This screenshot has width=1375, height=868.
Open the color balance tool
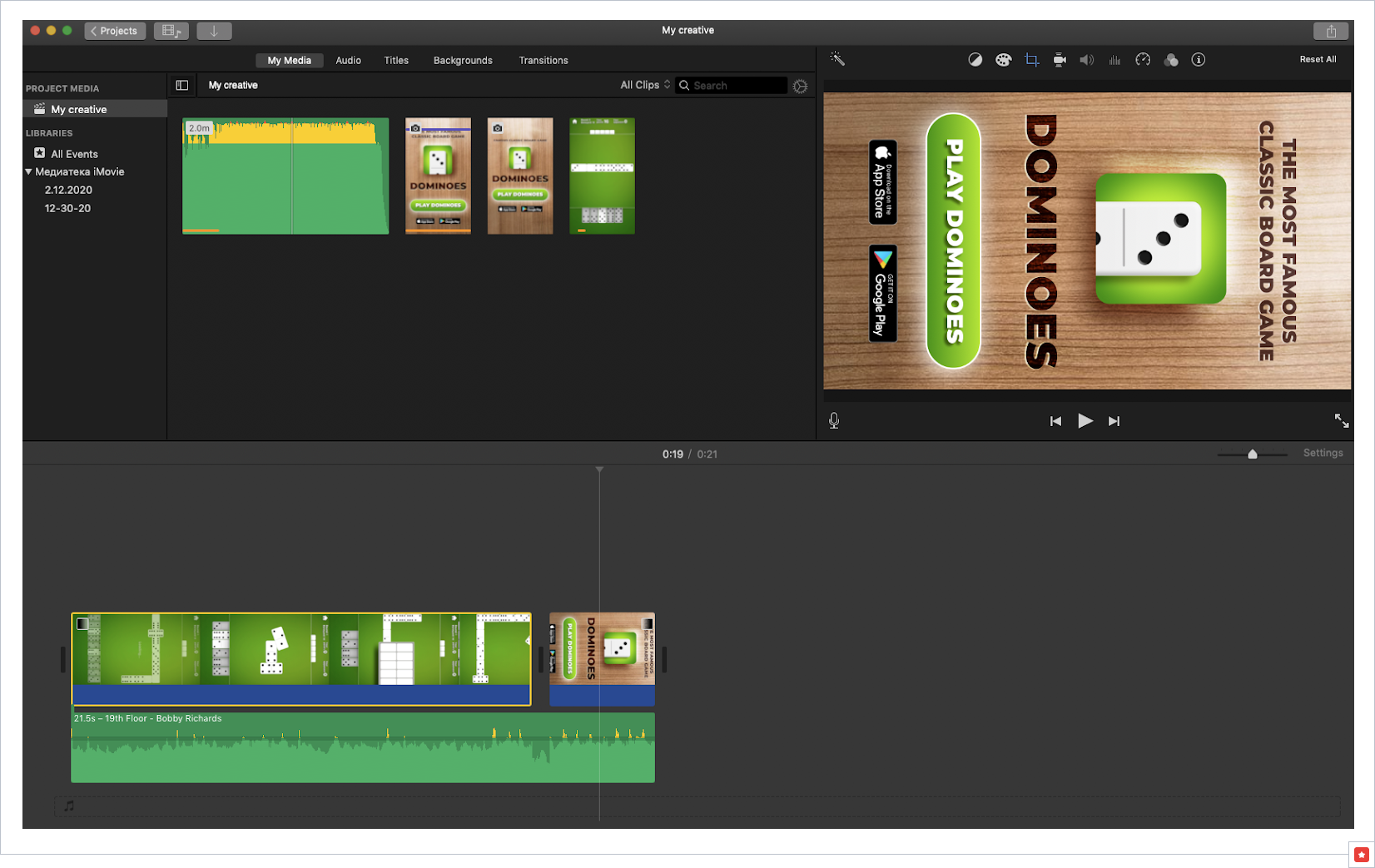(x=975, y=60)
